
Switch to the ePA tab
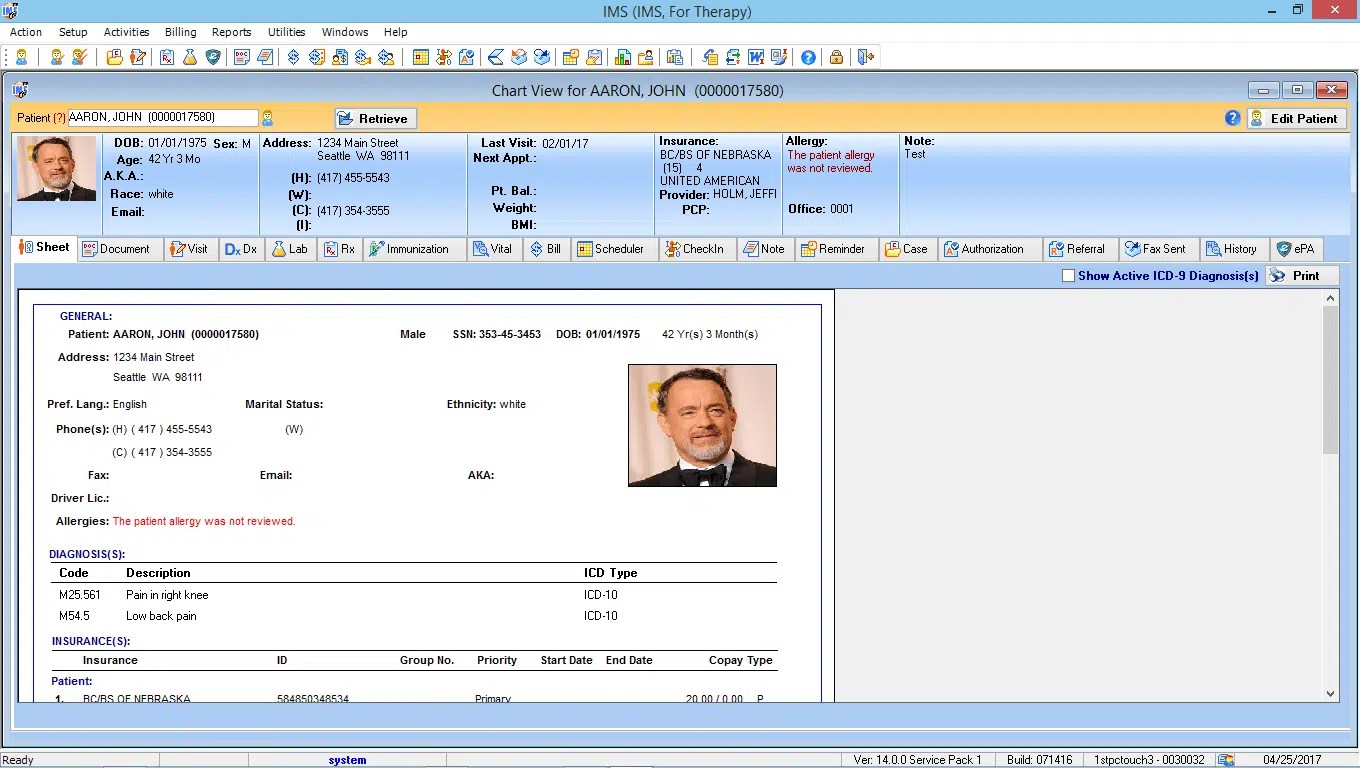tap(1296, 249)
